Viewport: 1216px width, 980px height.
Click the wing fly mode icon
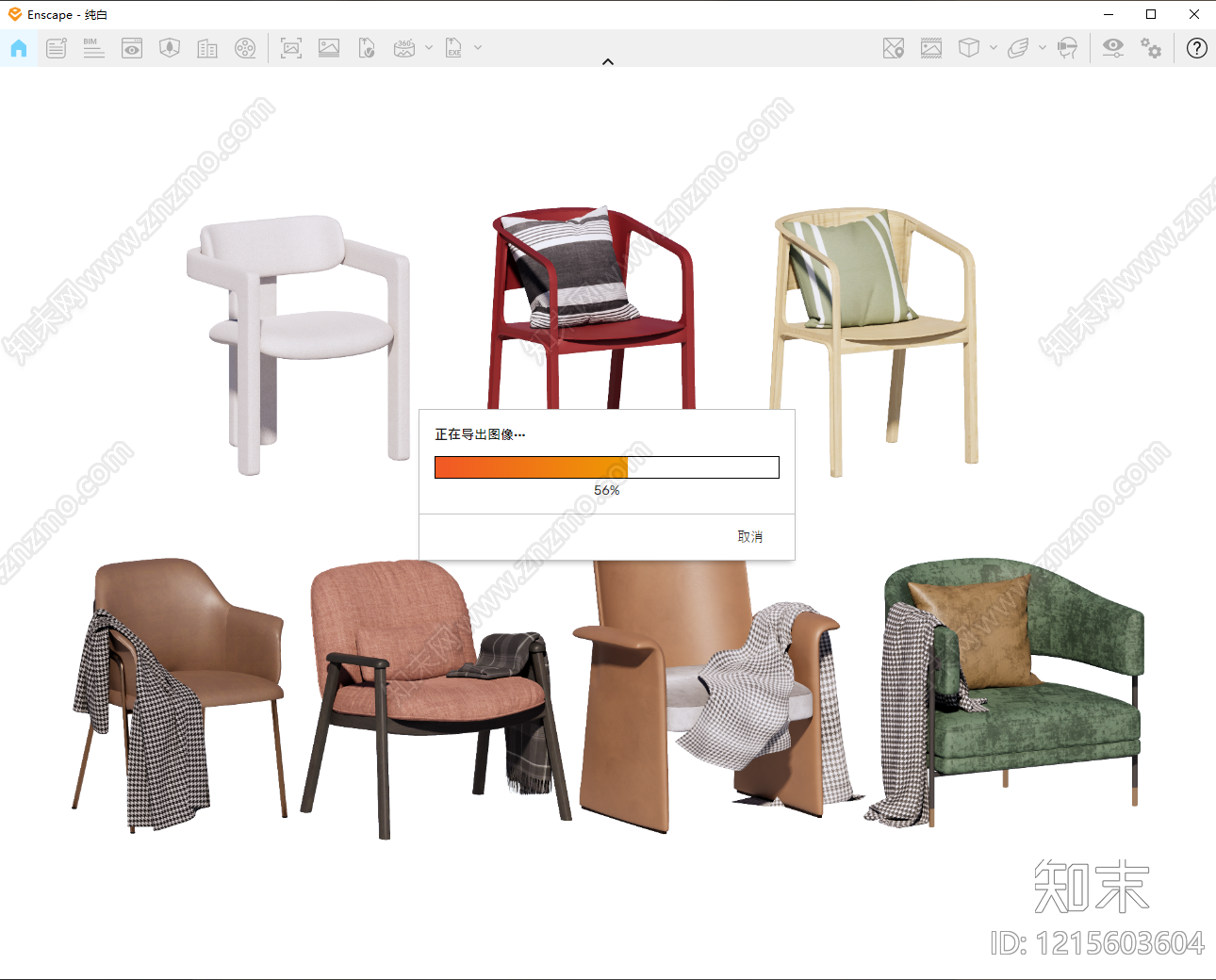click(x=1018, y=48)
